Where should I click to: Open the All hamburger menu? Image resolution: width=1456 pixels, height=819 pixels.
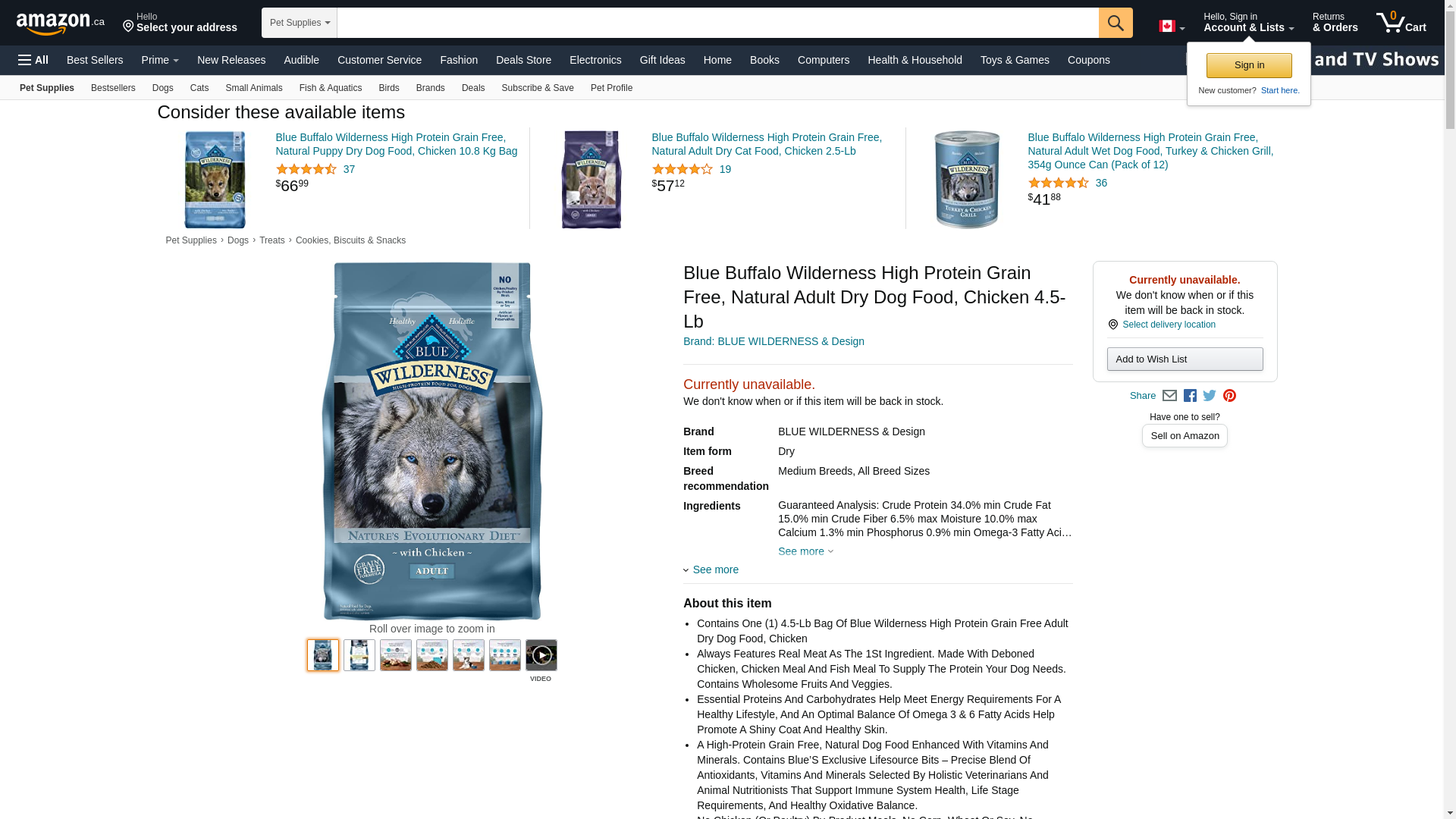33,60
